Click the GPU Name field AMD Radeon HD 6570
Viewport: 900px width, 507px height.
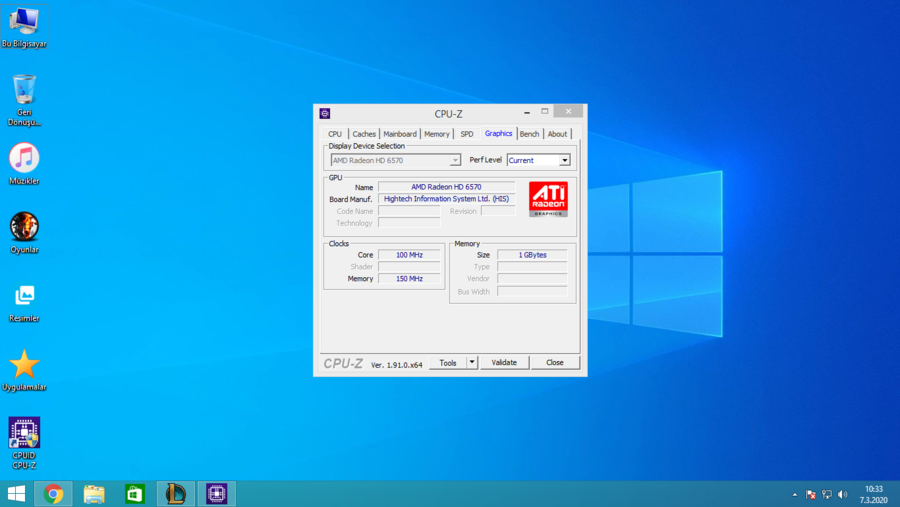447,187
